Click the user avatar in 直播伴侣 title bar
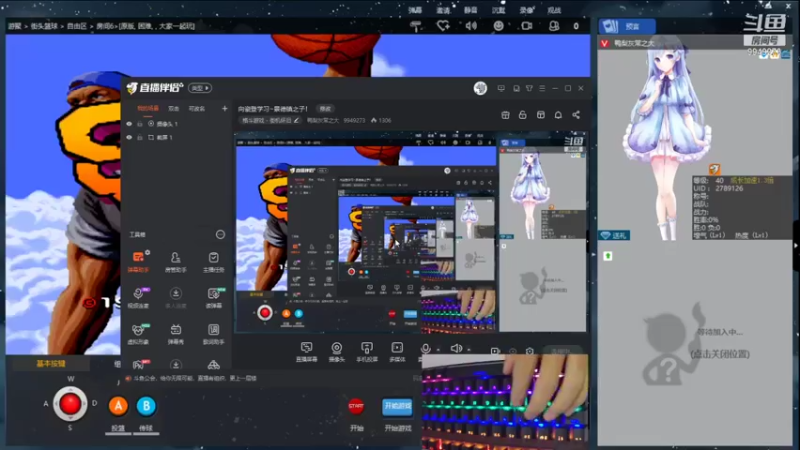 (x=480, y=88)
